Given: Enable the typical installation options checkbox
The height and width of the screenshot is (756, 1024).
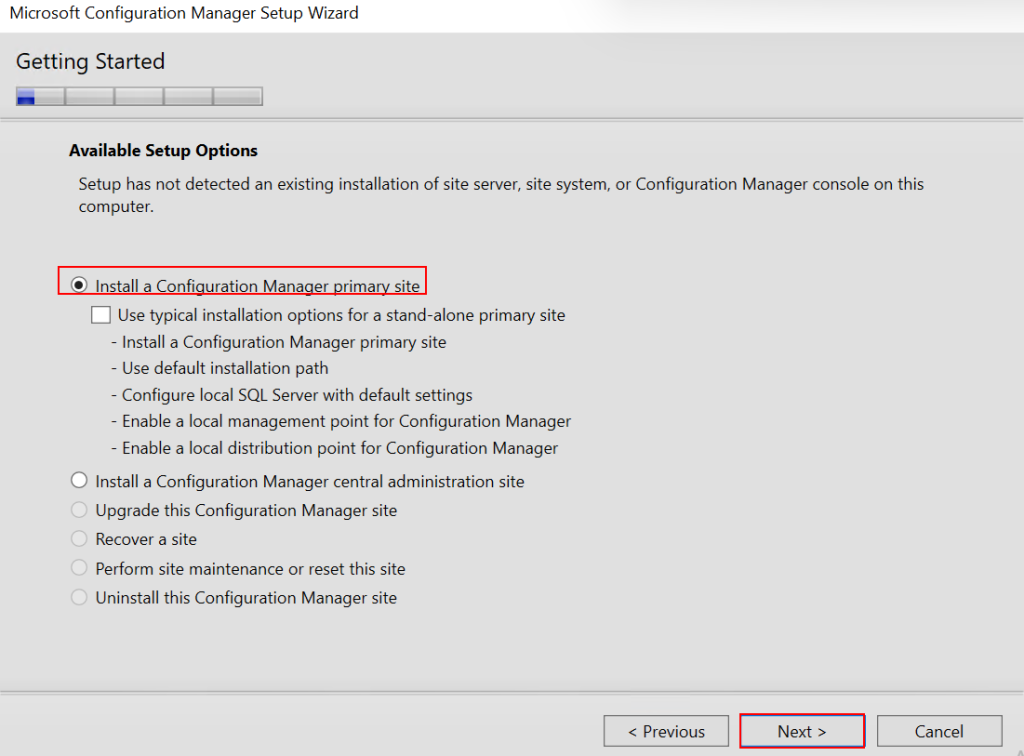Looking at the screenshot, I should click(101, 315).
